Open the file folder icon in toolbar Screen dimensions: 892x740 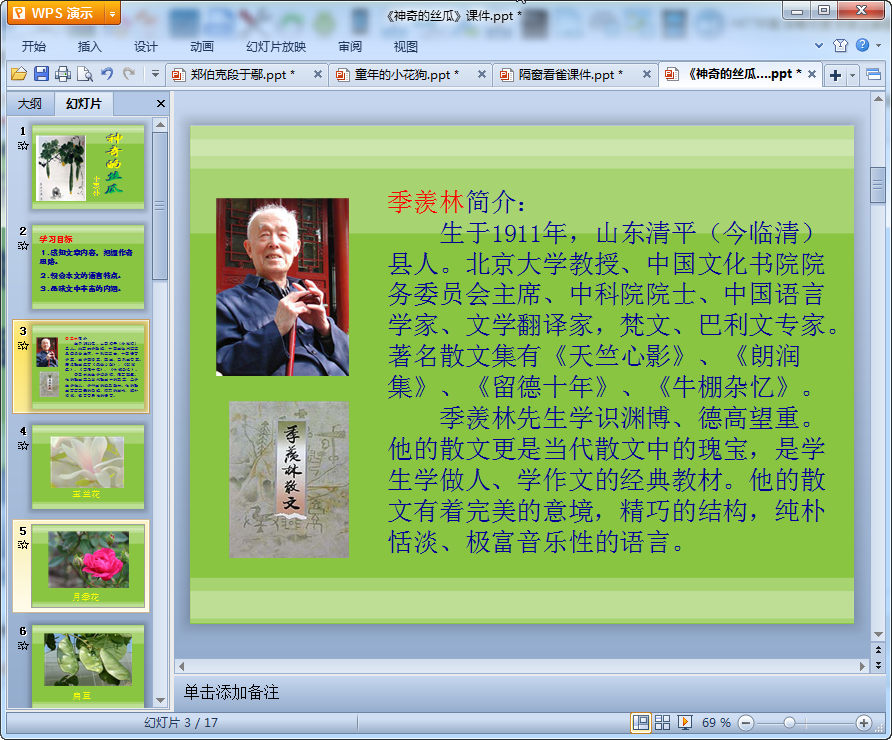[x=19, y=74]
